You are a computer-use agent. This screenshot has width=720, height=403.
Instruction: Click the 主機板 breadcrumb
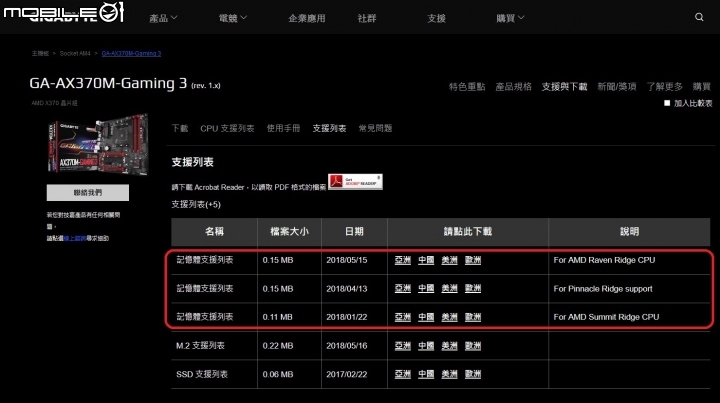click(x=40, y=53)
